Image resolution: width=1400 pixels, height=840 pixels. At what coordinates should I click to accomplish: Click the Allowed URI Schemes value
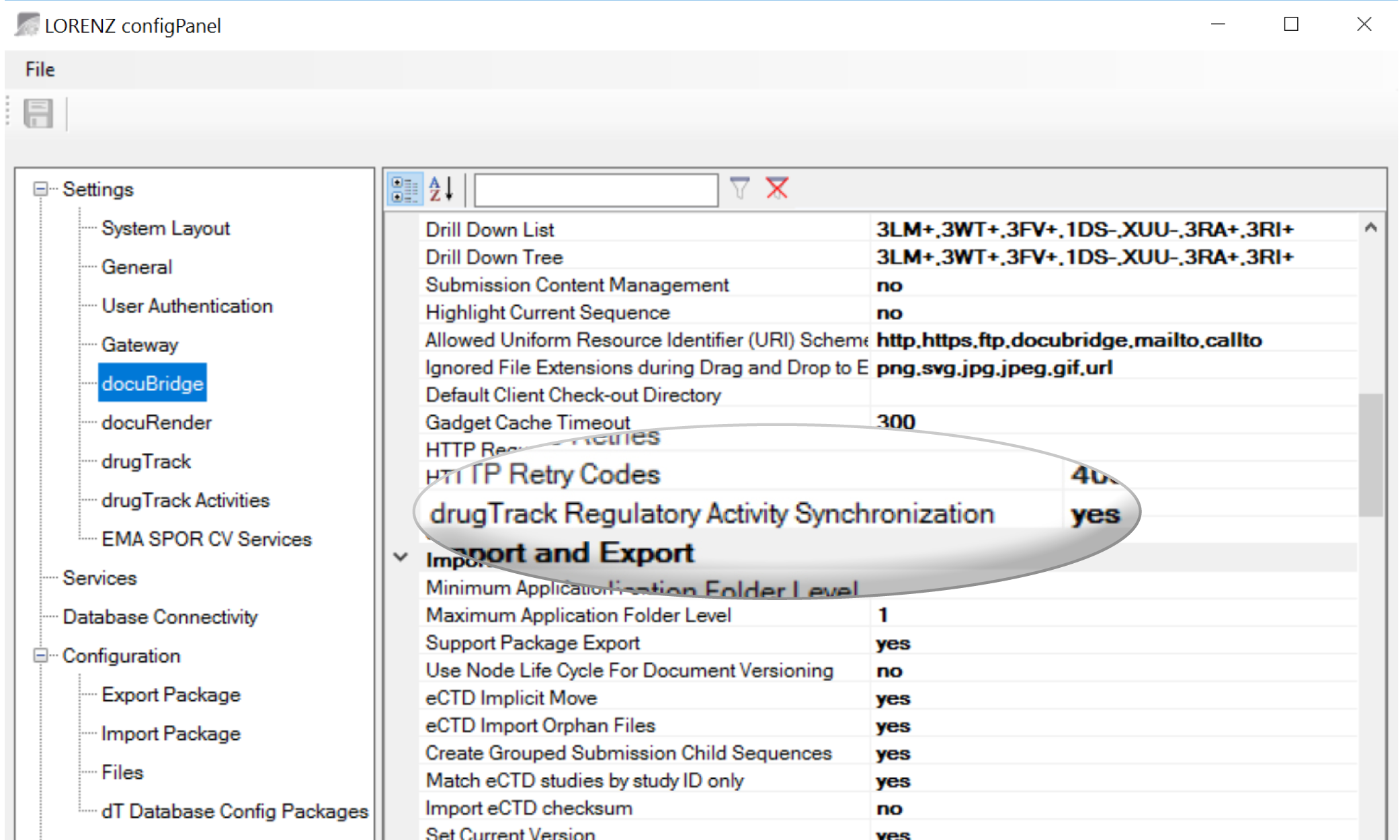(1069, 340)
